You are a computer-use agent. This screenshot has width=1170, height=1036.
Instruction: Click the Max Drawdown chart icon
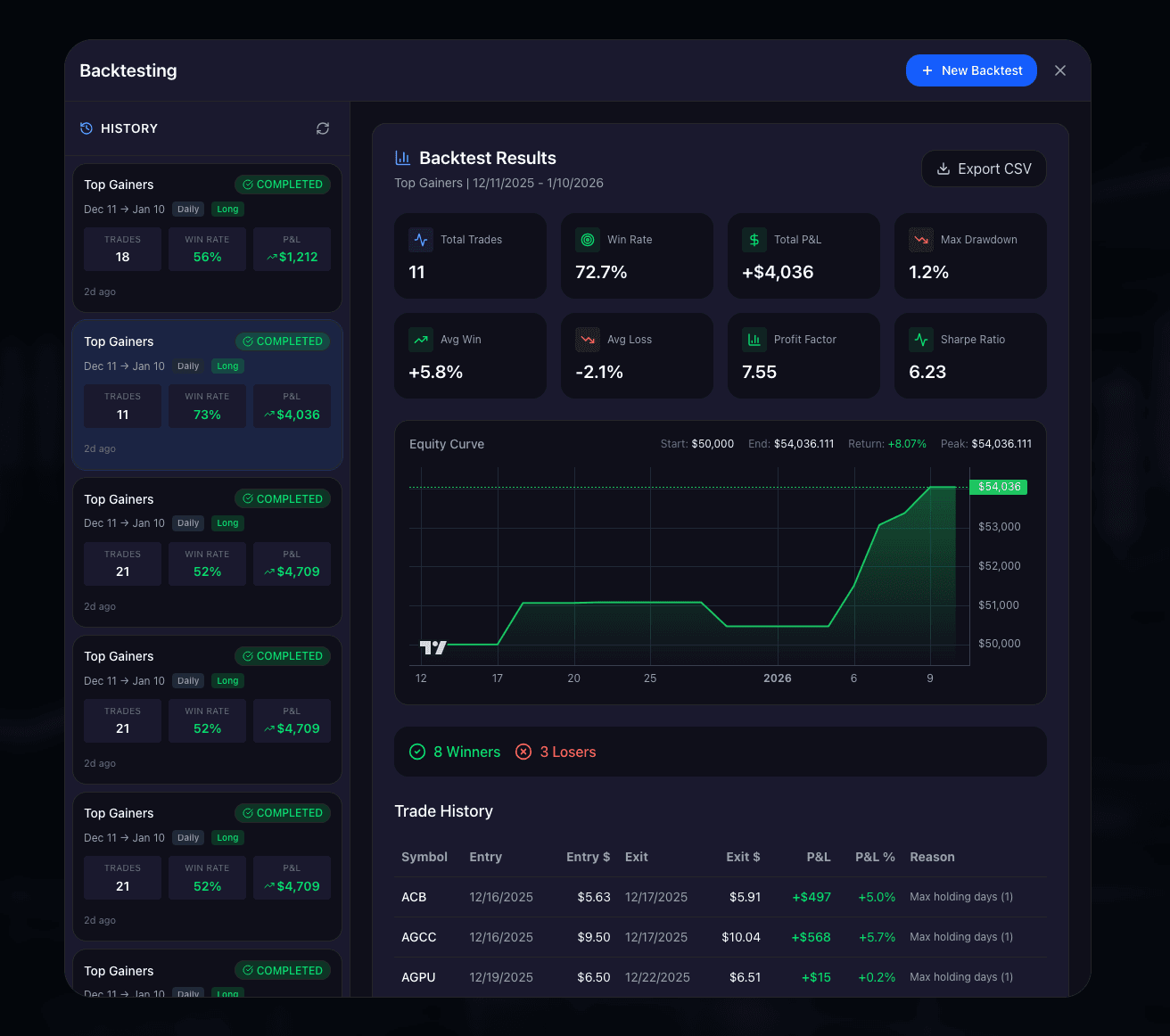click(921, 239)
